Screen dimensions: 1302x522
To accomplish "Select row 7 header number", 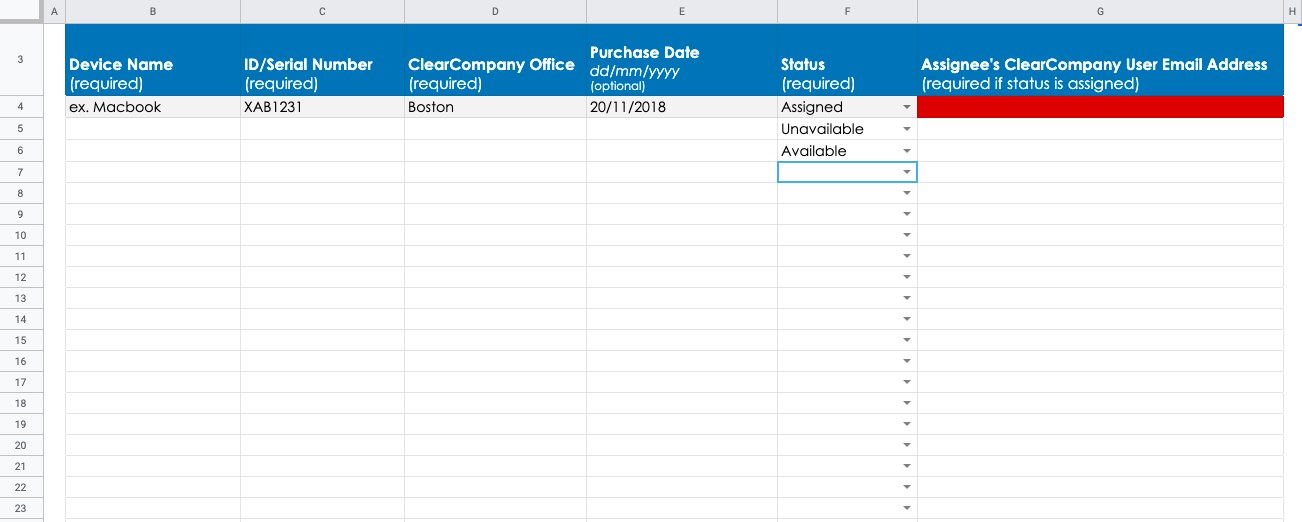I will click(21, 172).
